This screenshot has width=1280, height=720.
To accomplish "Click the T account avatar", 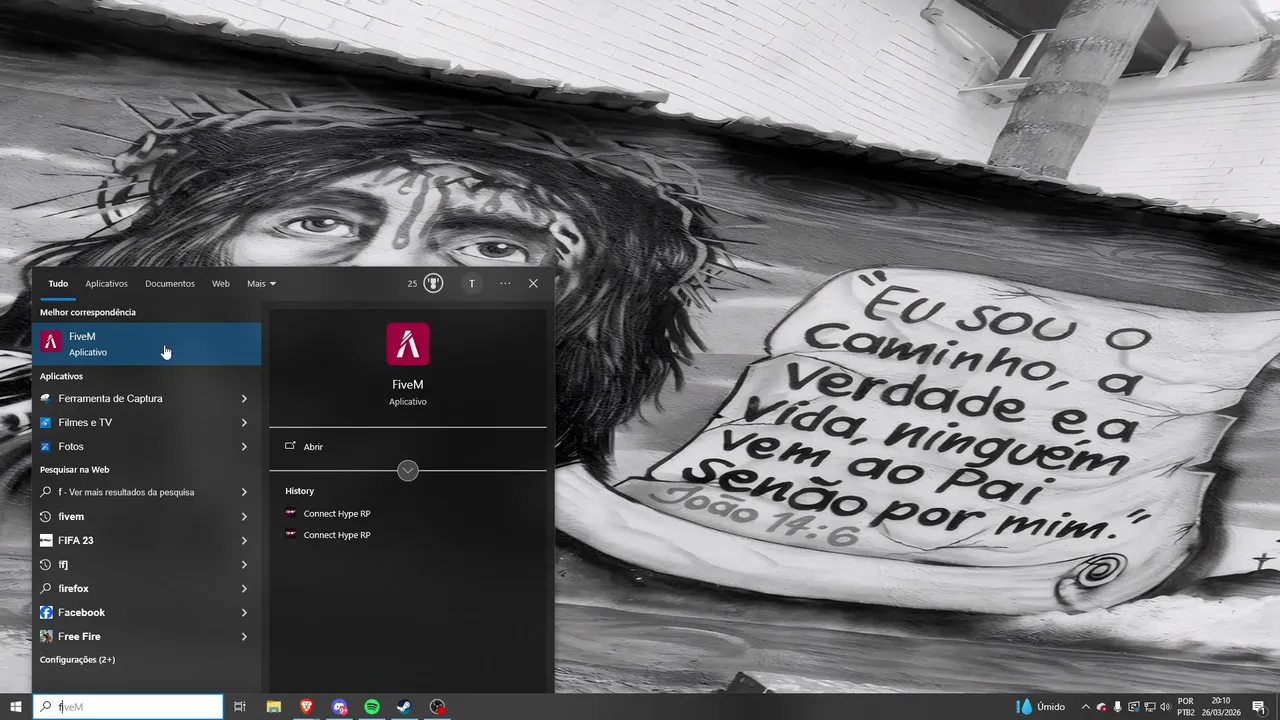I will tap(472, 284).
